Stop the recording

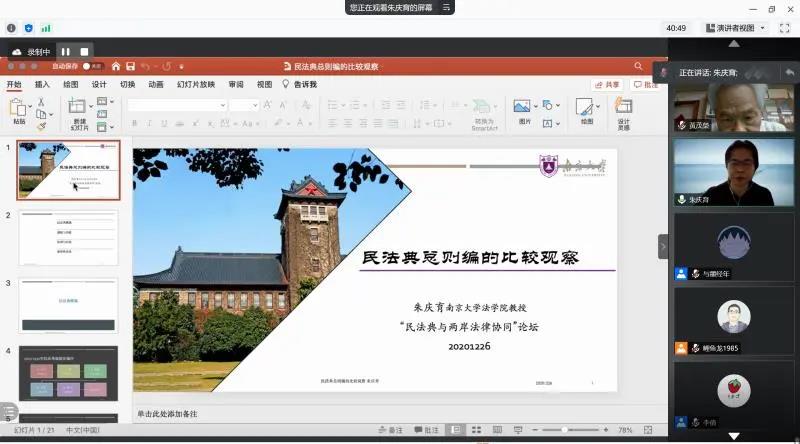coord(85,51)
